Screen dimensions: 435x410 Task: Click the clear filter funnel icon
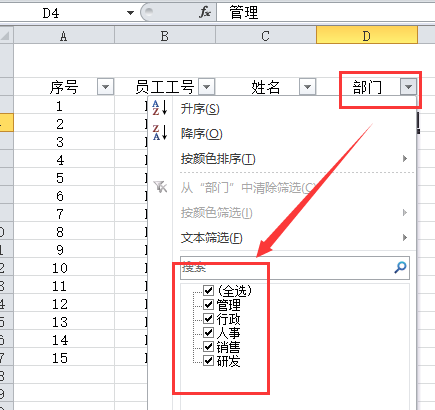click(160, 187)
